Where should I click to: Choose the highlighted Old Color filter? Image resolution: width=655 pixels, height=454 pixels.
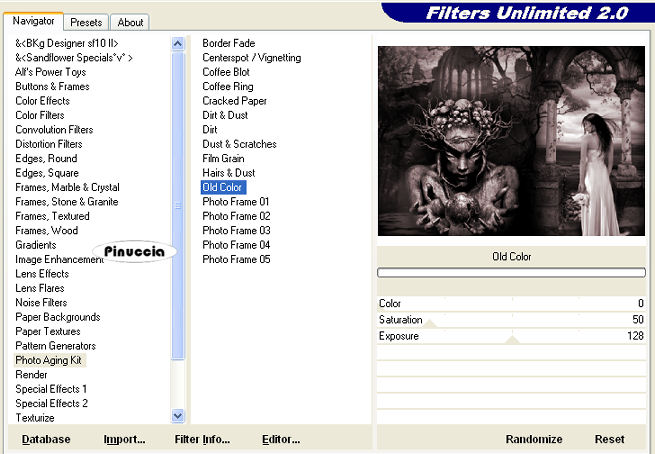click(x=223, y=188)
